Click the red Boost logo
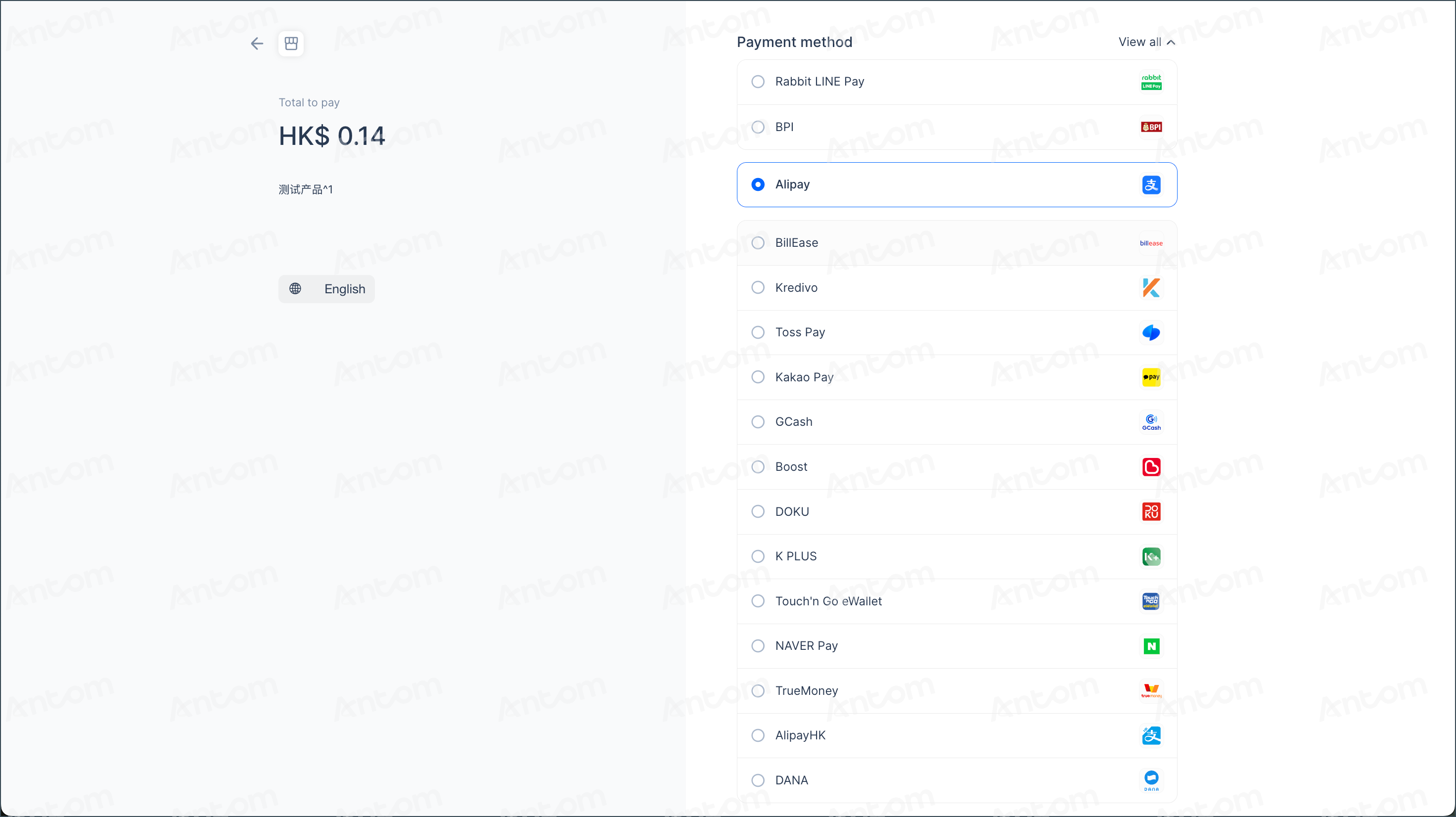This screenshot has width=1456, height=817. point(1151,467)
